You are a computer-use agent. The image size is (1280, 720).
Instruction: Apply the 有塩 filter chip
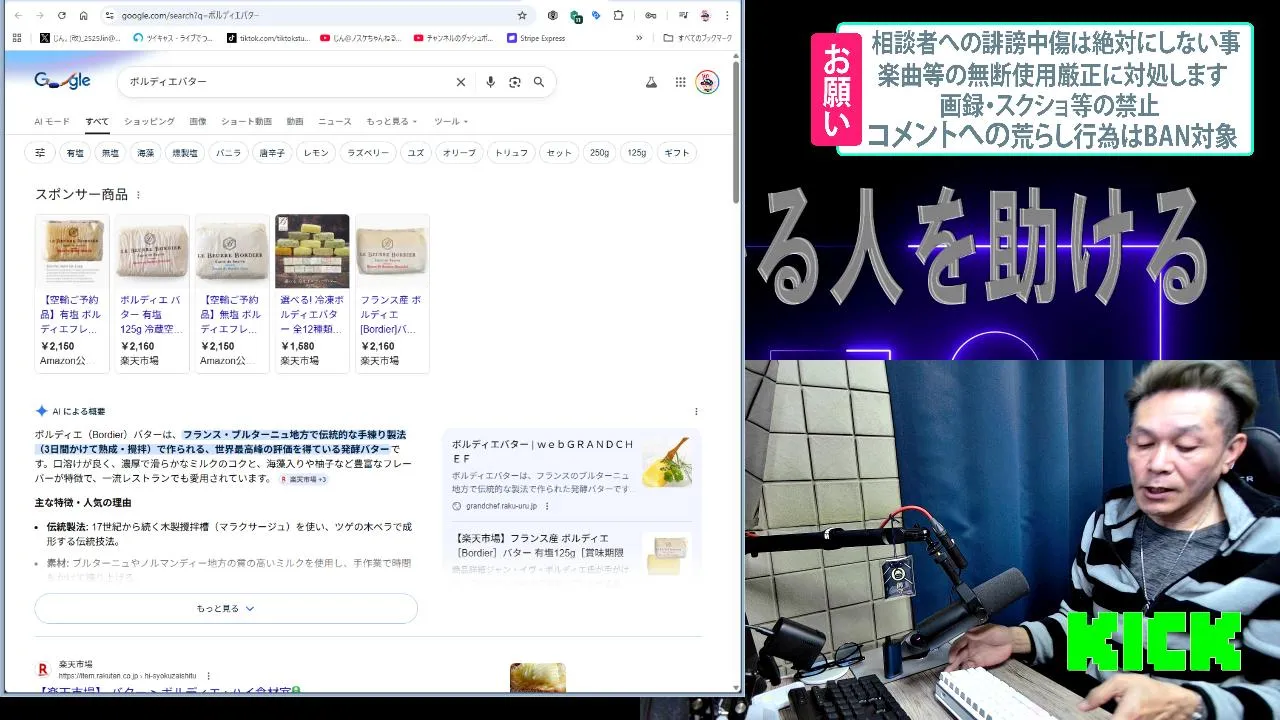tap(75, 153)
